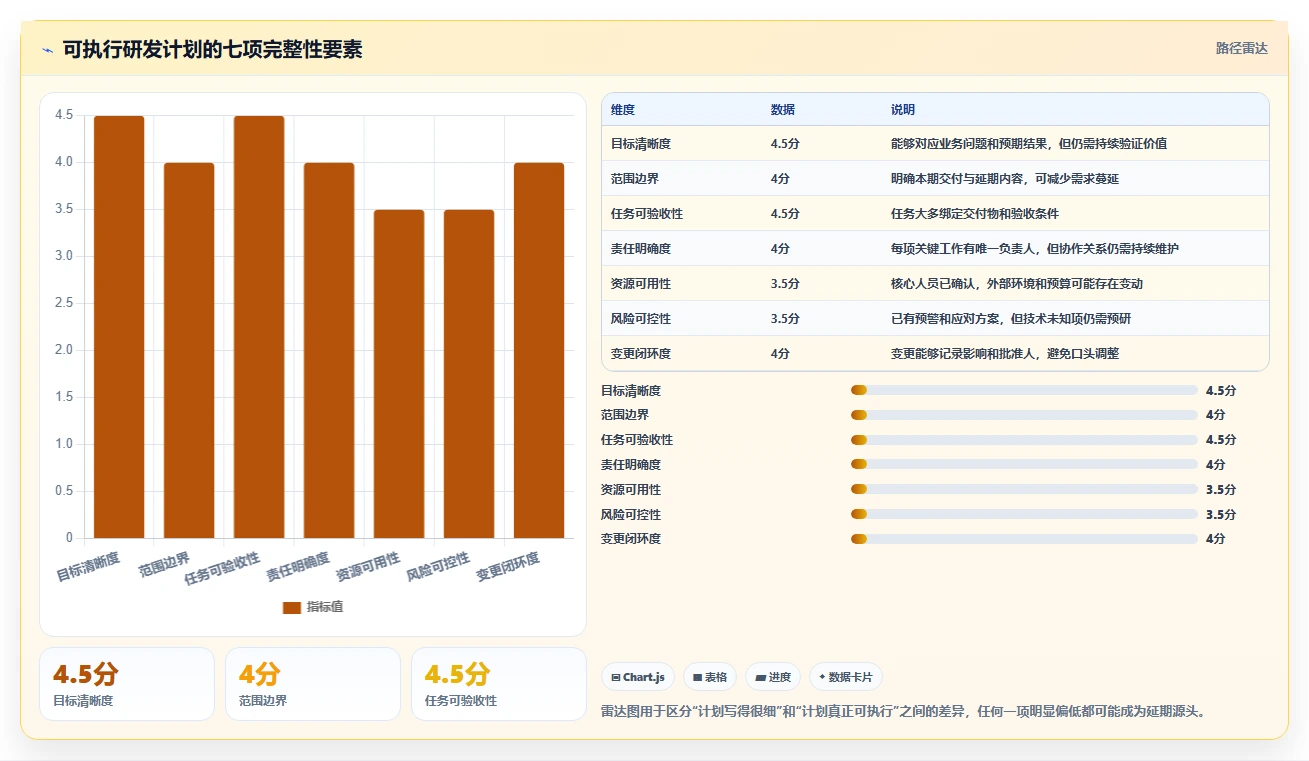Toggle the 指标值 legend item

tap(313, 607)
